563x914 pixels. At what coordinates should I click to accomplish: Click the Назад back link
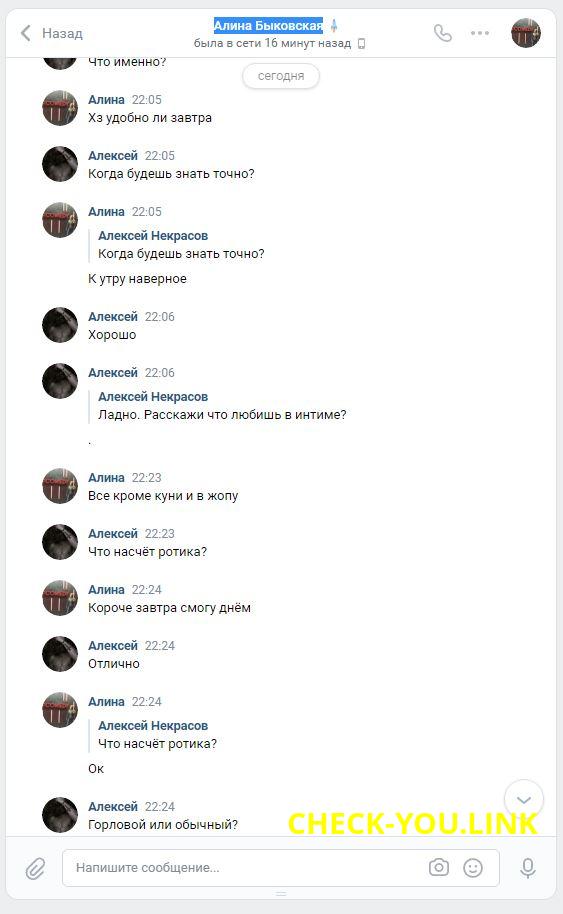[62, 34]
